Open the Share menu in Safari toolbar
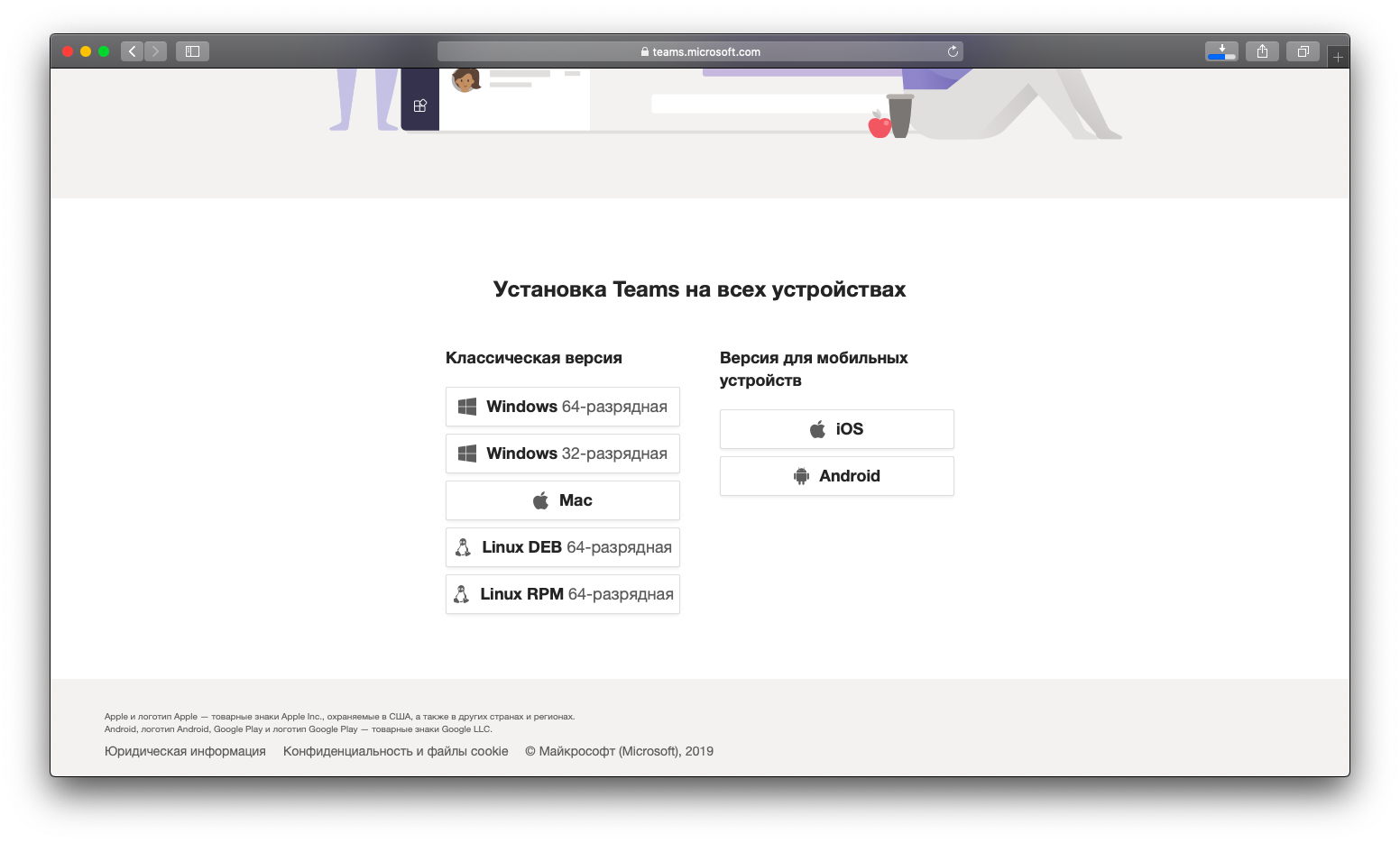The width and height of the screenshot is (1400, 843). pyautogui.click(x=1262, y=51)
